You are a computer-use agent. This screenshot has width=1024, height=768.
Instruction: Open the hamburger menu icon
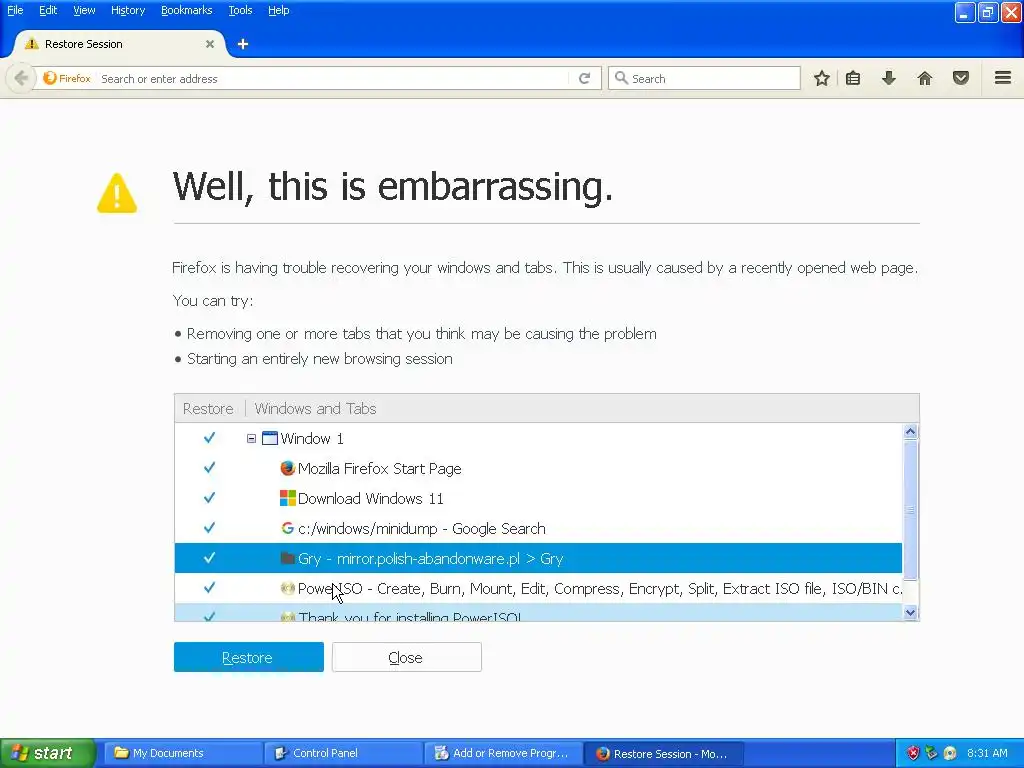1003,78
